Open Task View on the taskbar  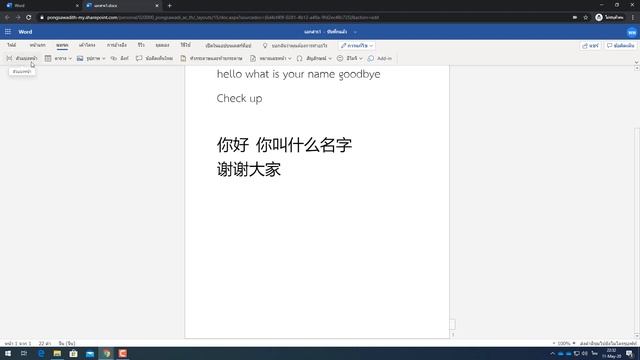[24, 353]
